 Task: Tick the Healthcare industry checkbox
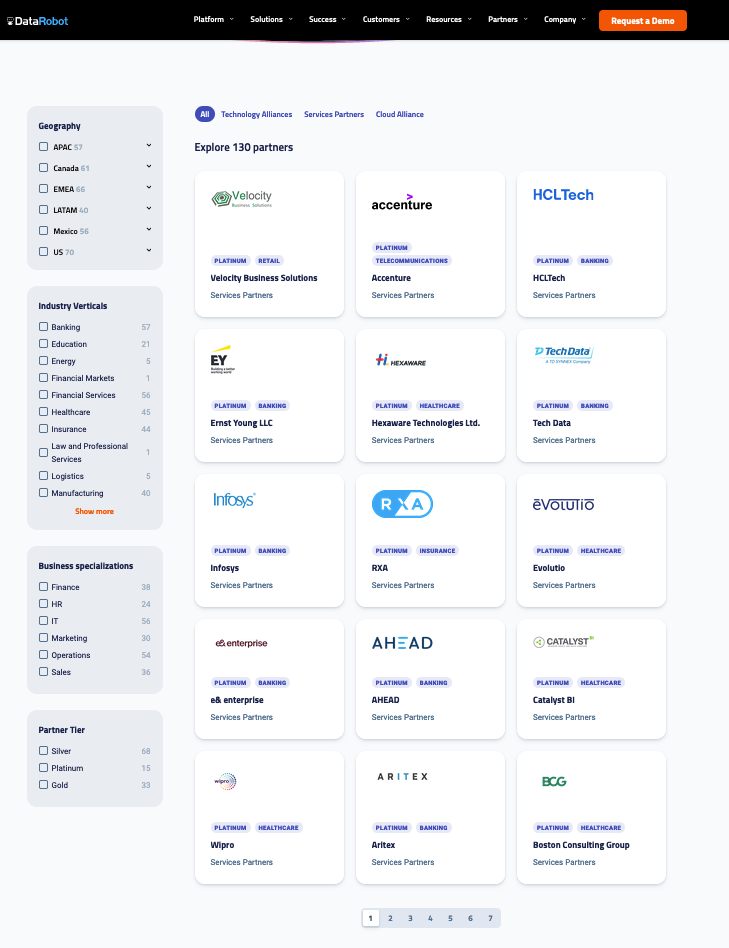pyautogui.click(x=44, y=412)
